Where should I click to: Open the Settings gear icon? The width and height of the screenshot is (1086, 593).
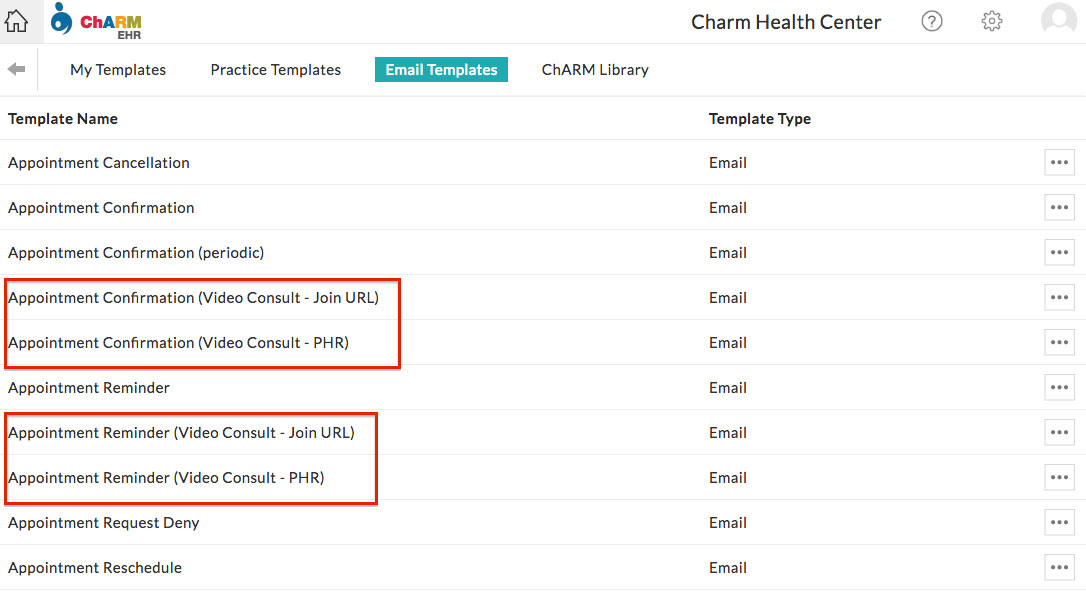991,20
